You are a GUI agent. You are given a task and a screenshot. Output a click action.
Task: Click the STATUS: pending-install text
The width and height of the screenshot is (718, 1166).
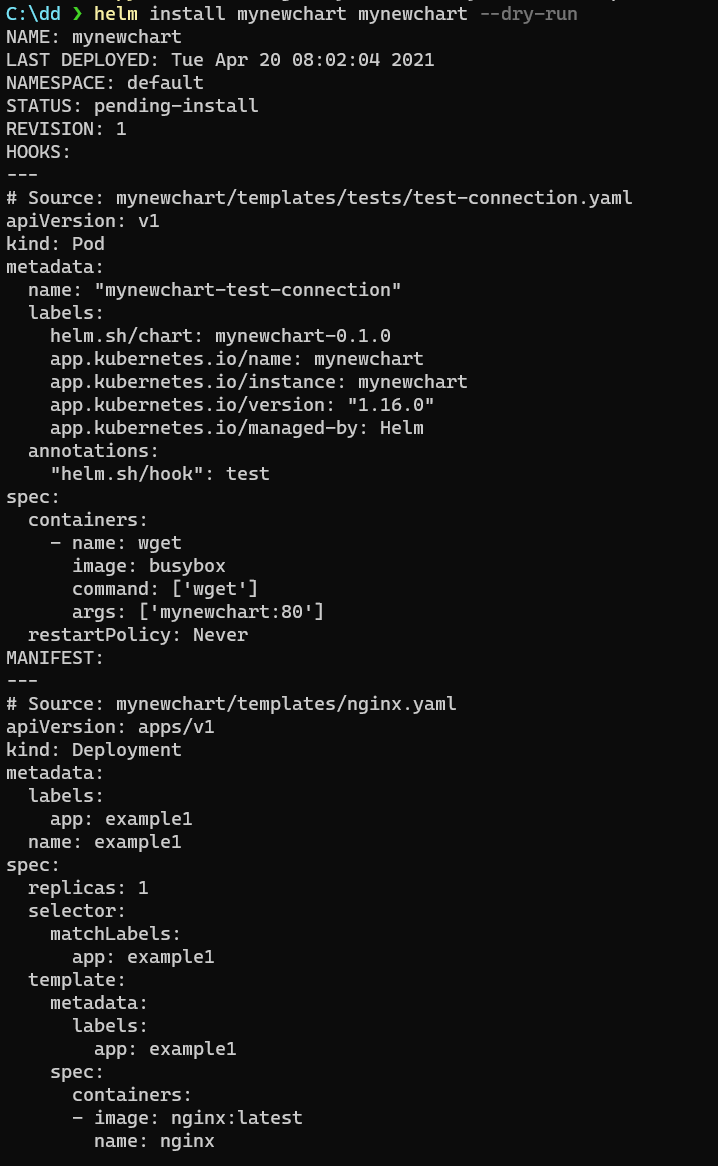(x=132, y=106)
